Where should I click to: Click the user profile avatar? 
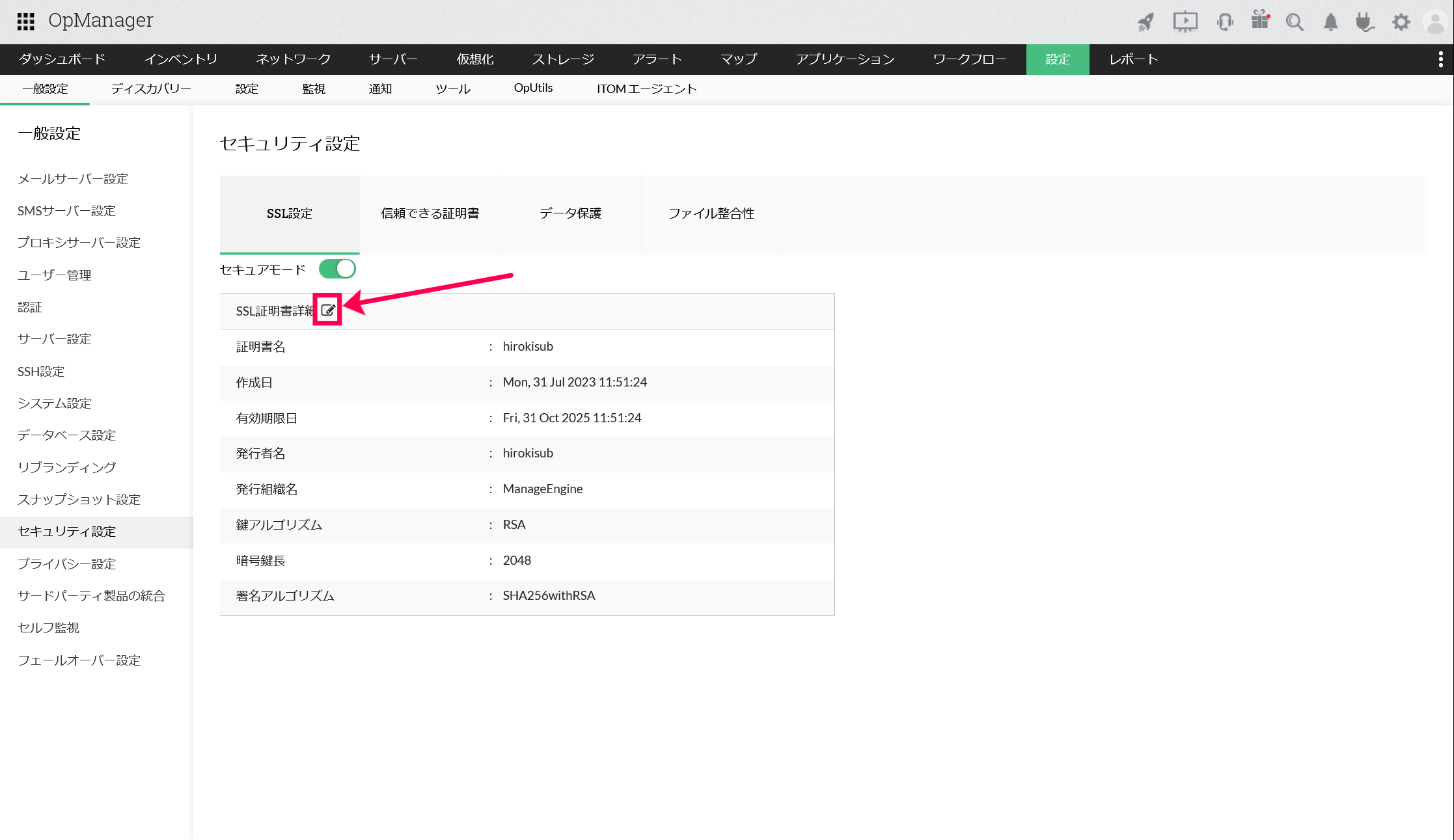1435,22
